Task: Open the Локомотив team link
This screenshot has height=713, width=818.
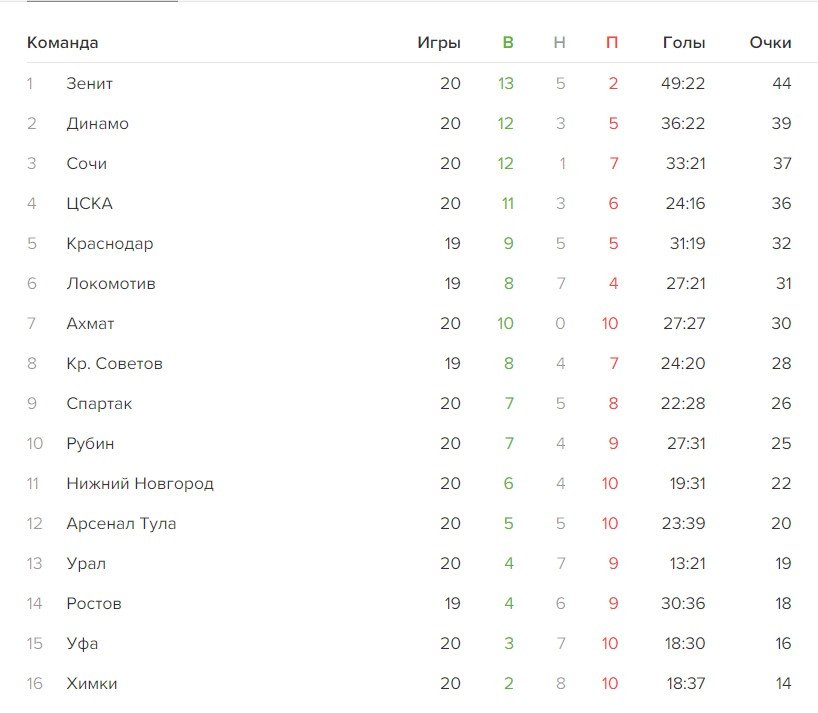Action: point(110,284)
